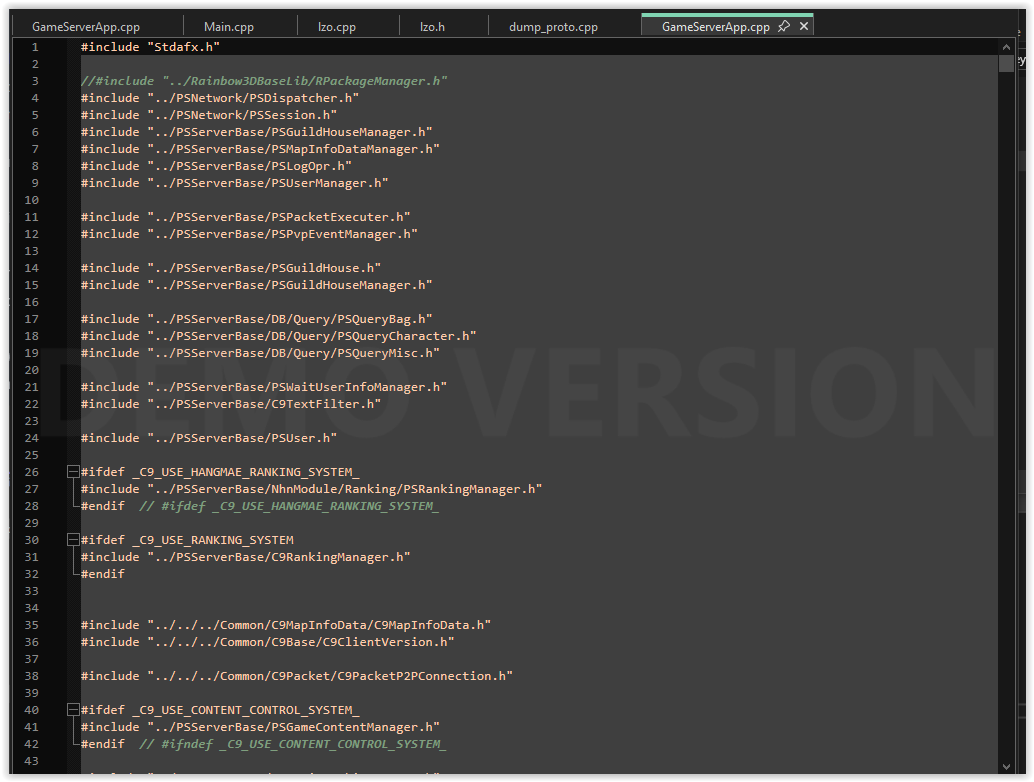Close the active GameServerApp.cpp tab
This screenshot has height=782, width=1034.
804,26
